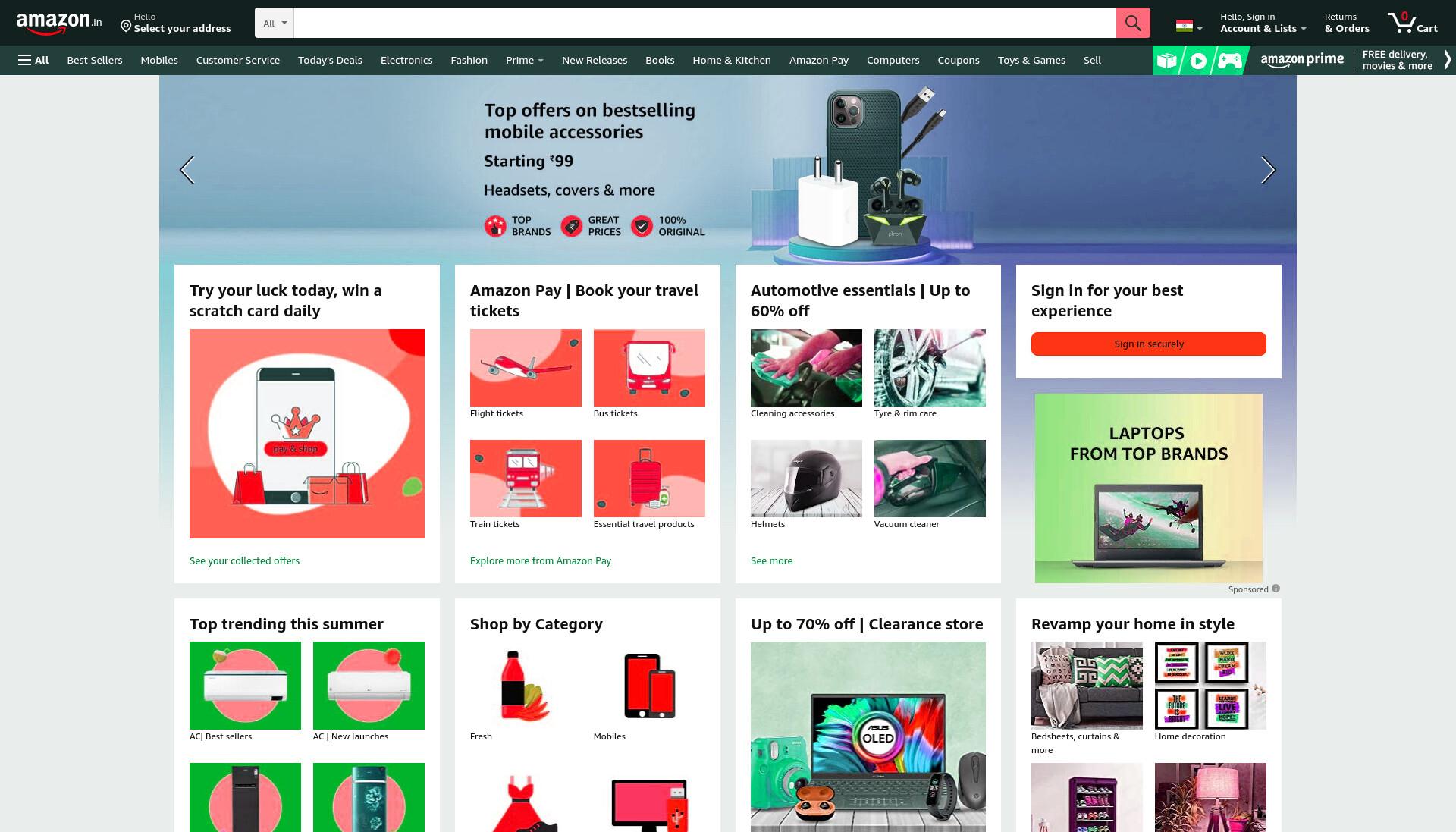Open Bedsheets, curtains & more image
Screen dimensions: 1456x832
[x=1087, y=686]
